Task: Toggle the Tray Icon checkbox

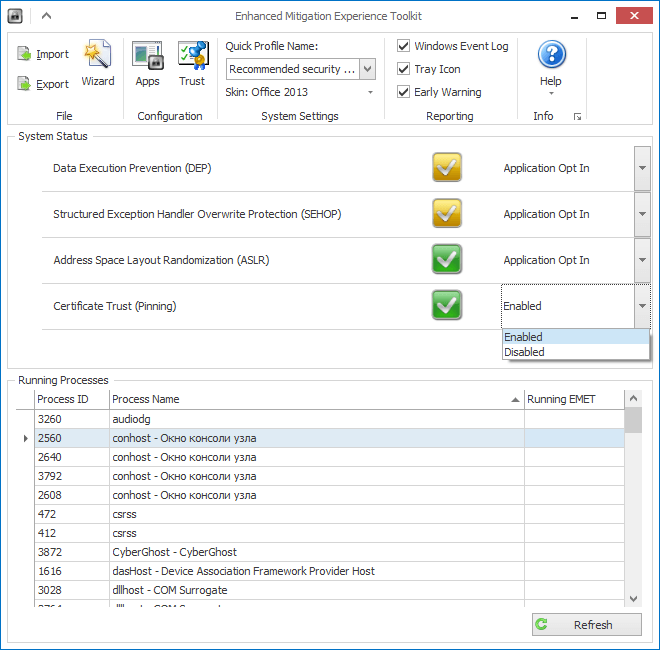Action: (403, 69)
